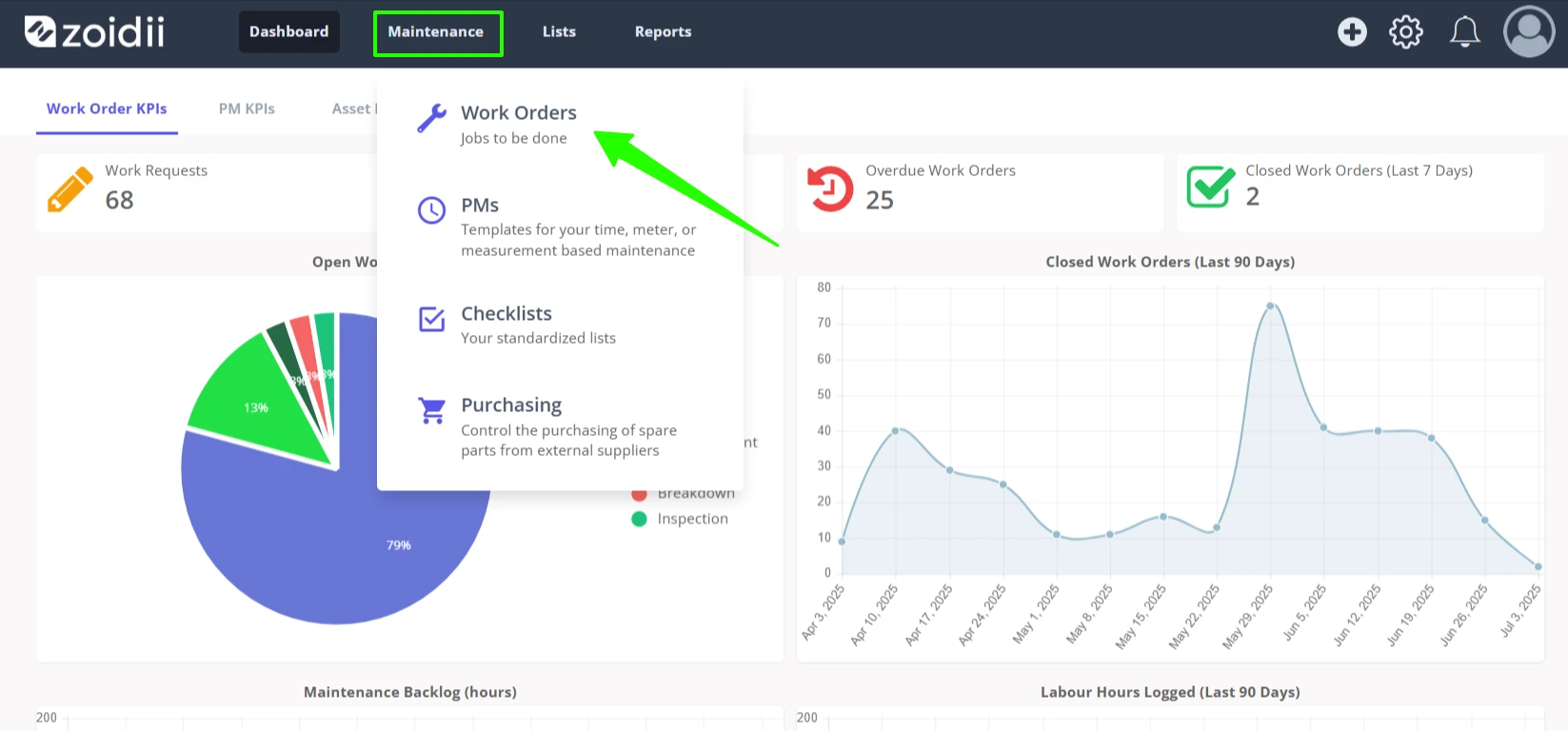This screenshot has height=731, width=1568.
Task: Open the user profile avatar
Action: pyautogui.click(x=1529, y=32)
